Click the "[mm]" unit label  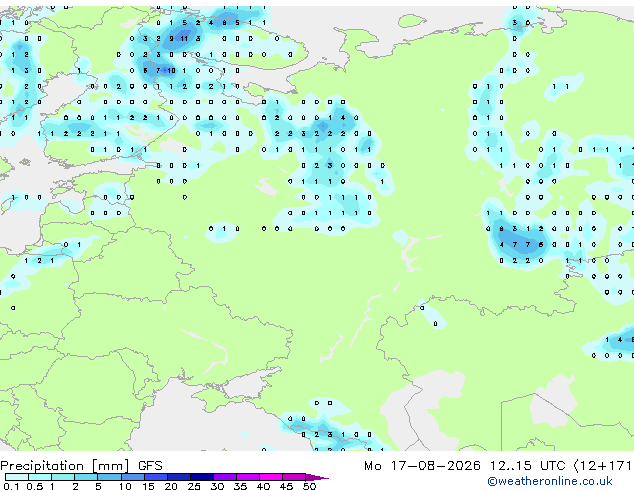(111, 466)
